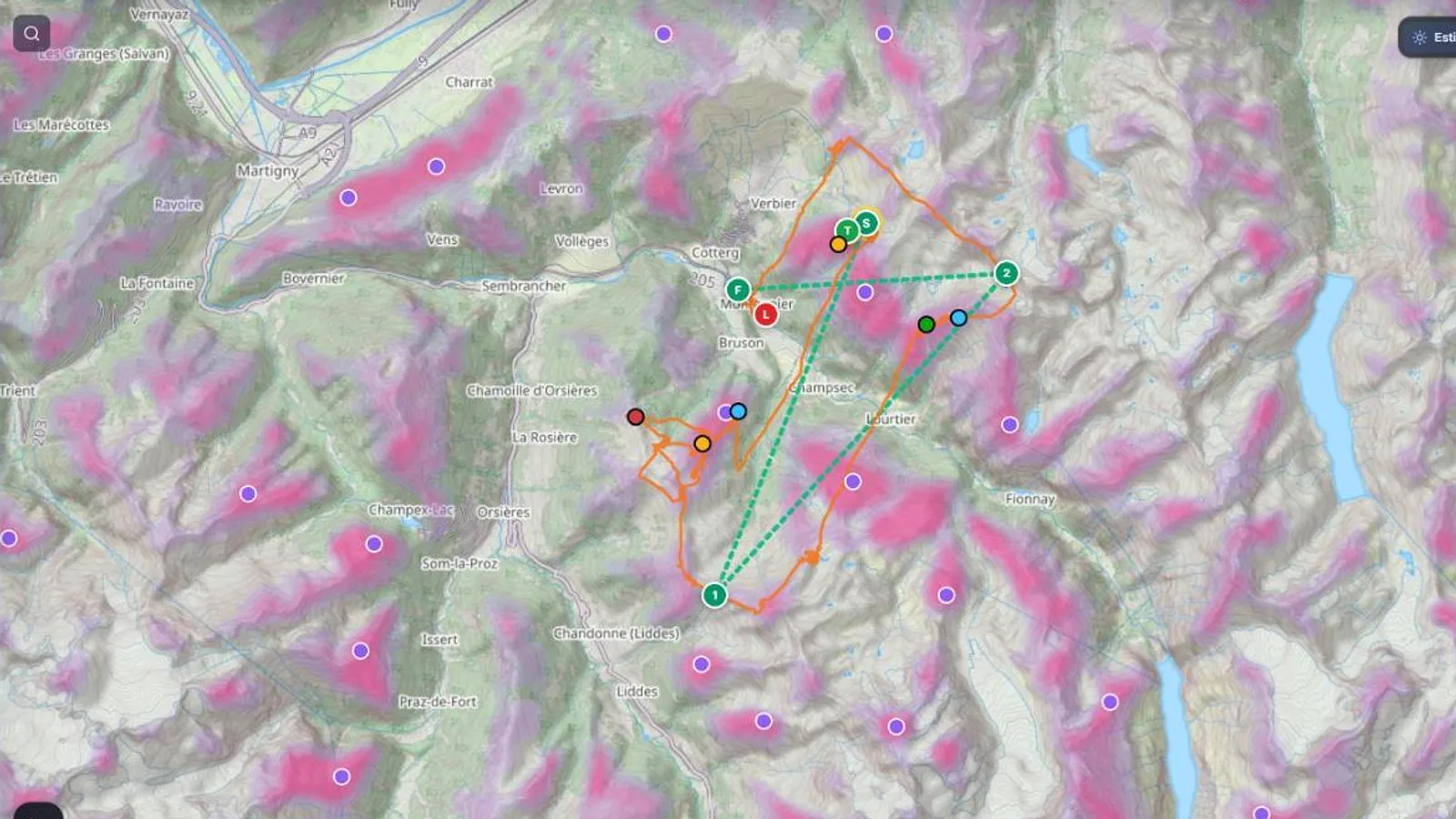Image resolution: width=1456 pixels, height=819 pixels.
Task: Click the Cotterg label
Action: coord(715,252)
